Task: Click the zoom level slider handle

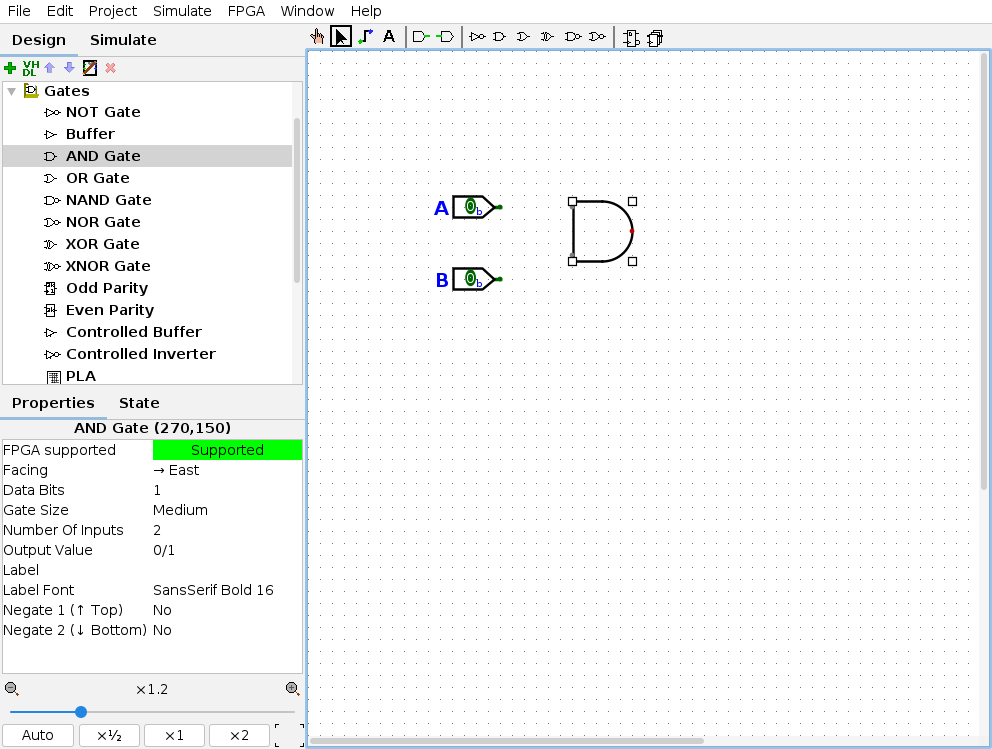Action: tap(81, 712)
